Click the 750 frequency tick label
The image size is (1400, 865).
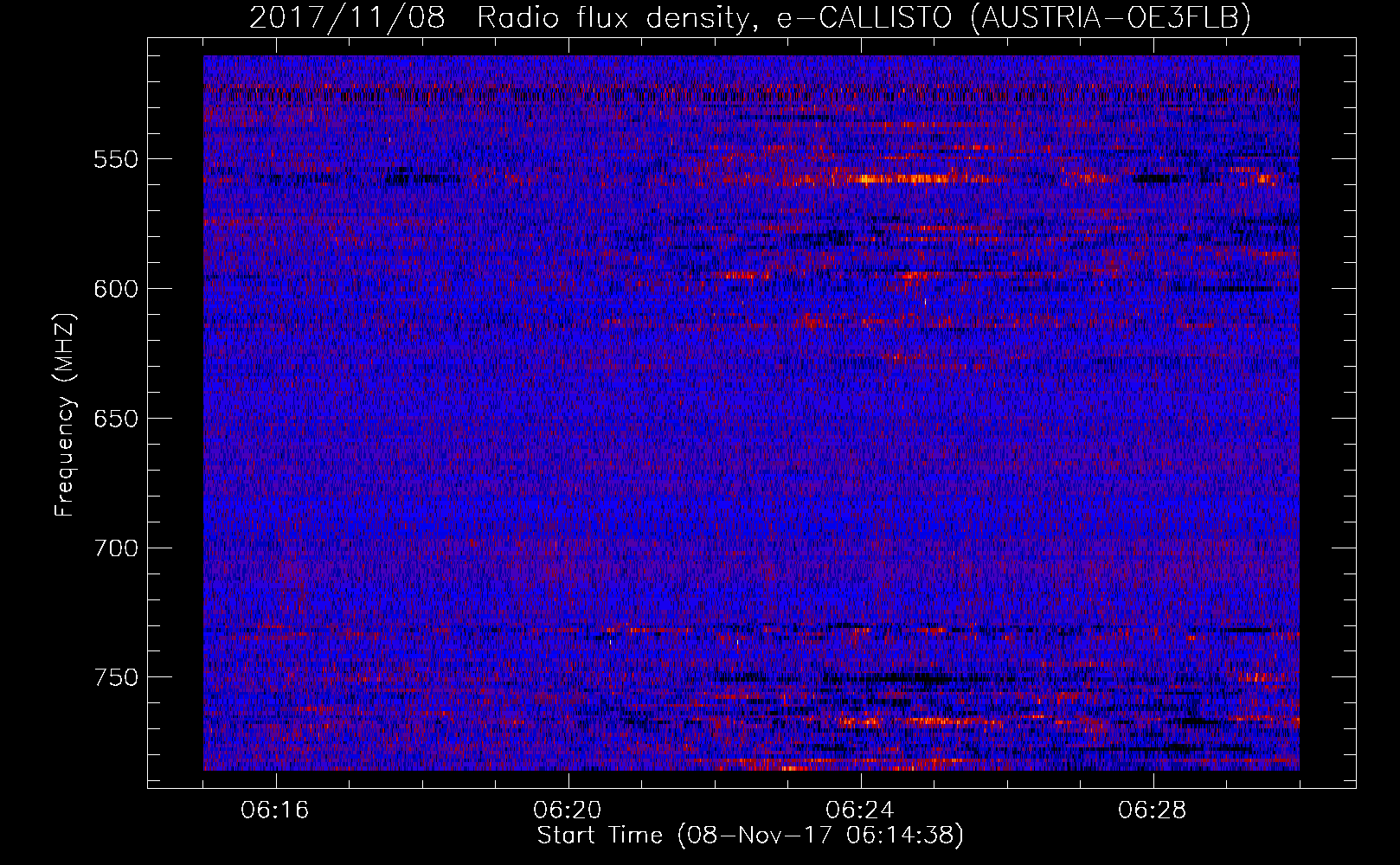[x=116, y=677]
